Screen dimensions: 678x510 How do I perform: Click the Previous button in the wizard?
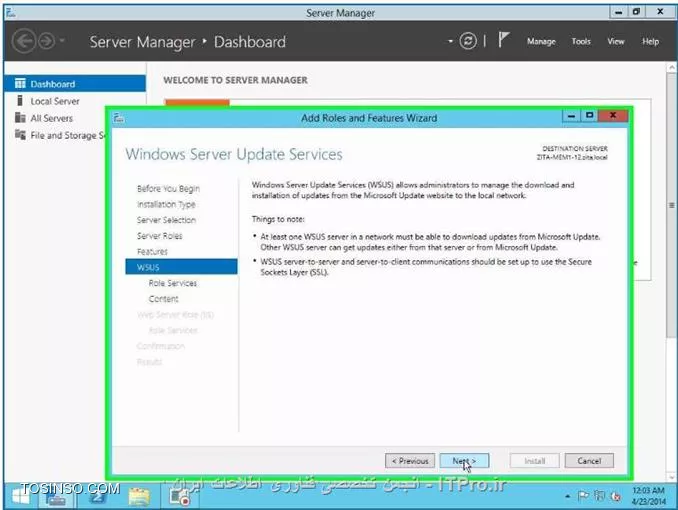(x=410, y=461)
